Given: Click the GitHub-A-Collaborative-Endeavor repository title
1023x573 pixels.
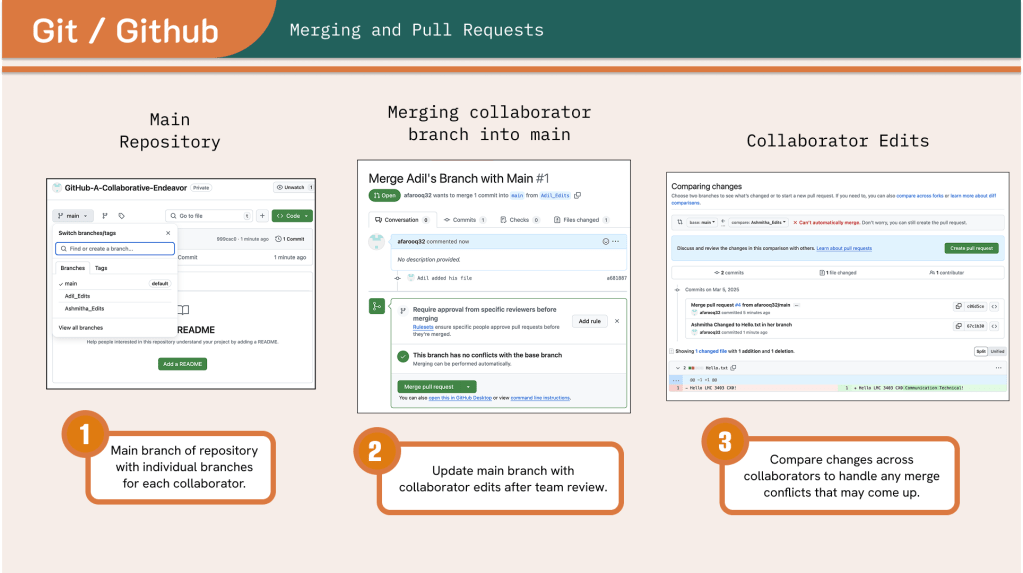Looking at the screenshot, I should pos(125,188).
